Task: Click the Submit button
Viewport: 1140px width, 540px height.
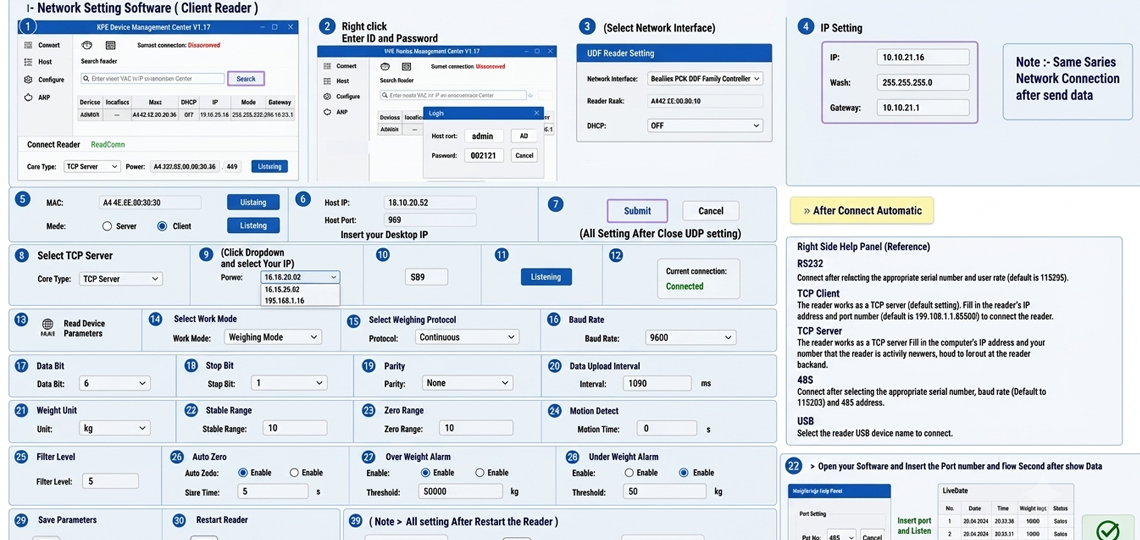Action: coord(638,211)
